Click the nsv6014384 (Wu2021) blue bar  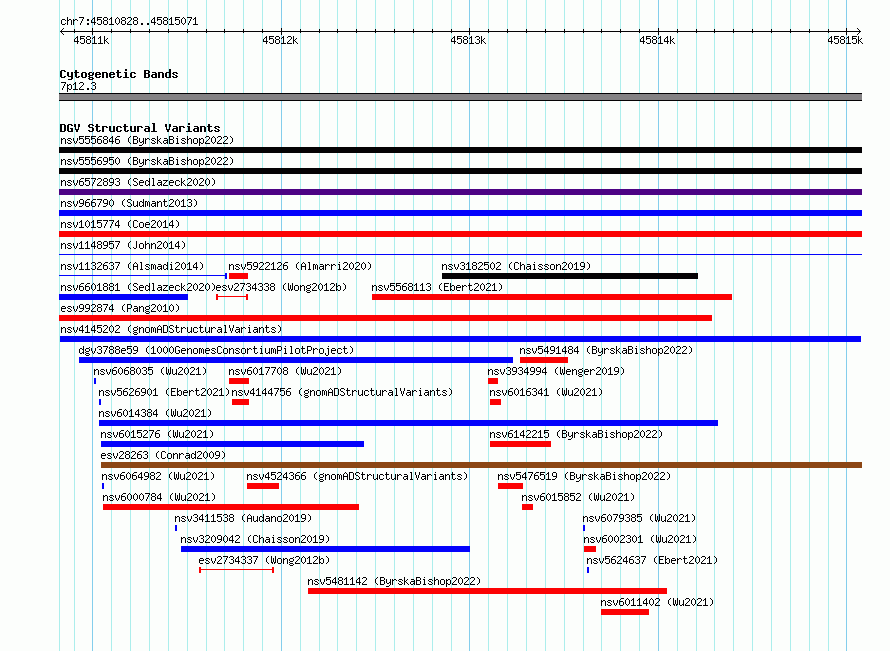408,423
